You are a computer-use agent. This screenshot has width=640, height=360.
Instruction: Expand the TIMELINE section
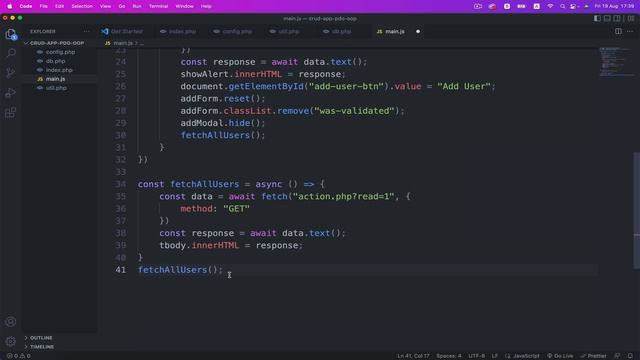(x=42, y=347)
